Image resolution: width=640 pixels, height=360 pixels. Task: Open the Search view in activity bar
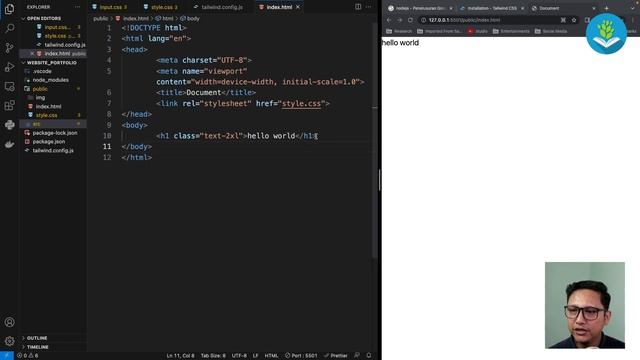click(x=9, y=28)
